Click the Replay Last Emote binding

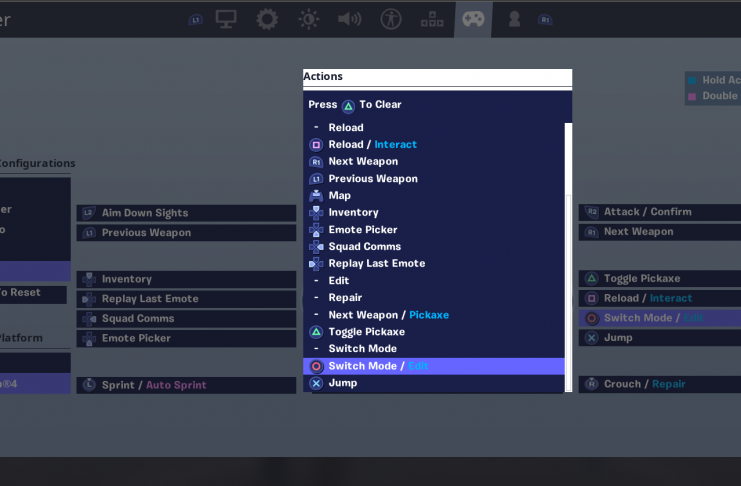click(187, 299)
